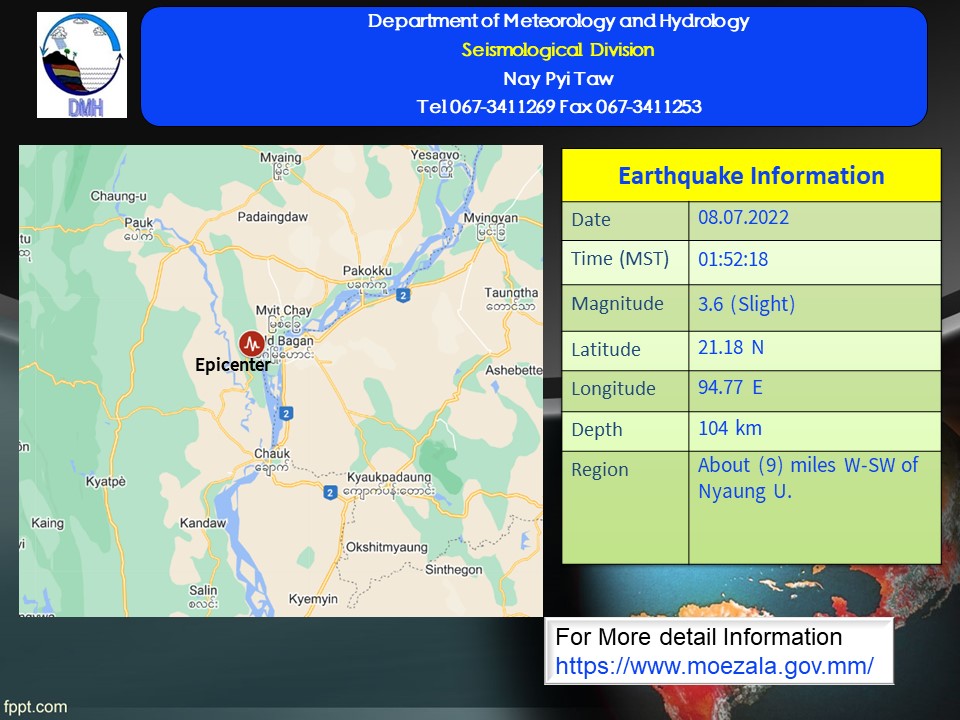Click the "Depth" row label
This screenshot has height=720, width=960.
pyautogui.click(x=597, y=430)
